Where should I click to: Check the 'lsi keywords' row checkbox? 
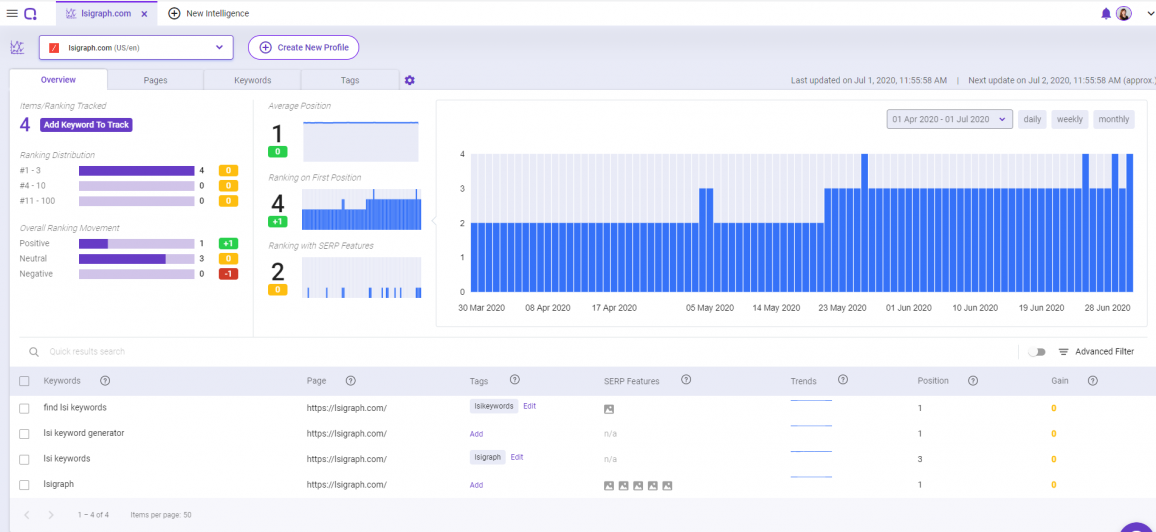pos(24,459)
